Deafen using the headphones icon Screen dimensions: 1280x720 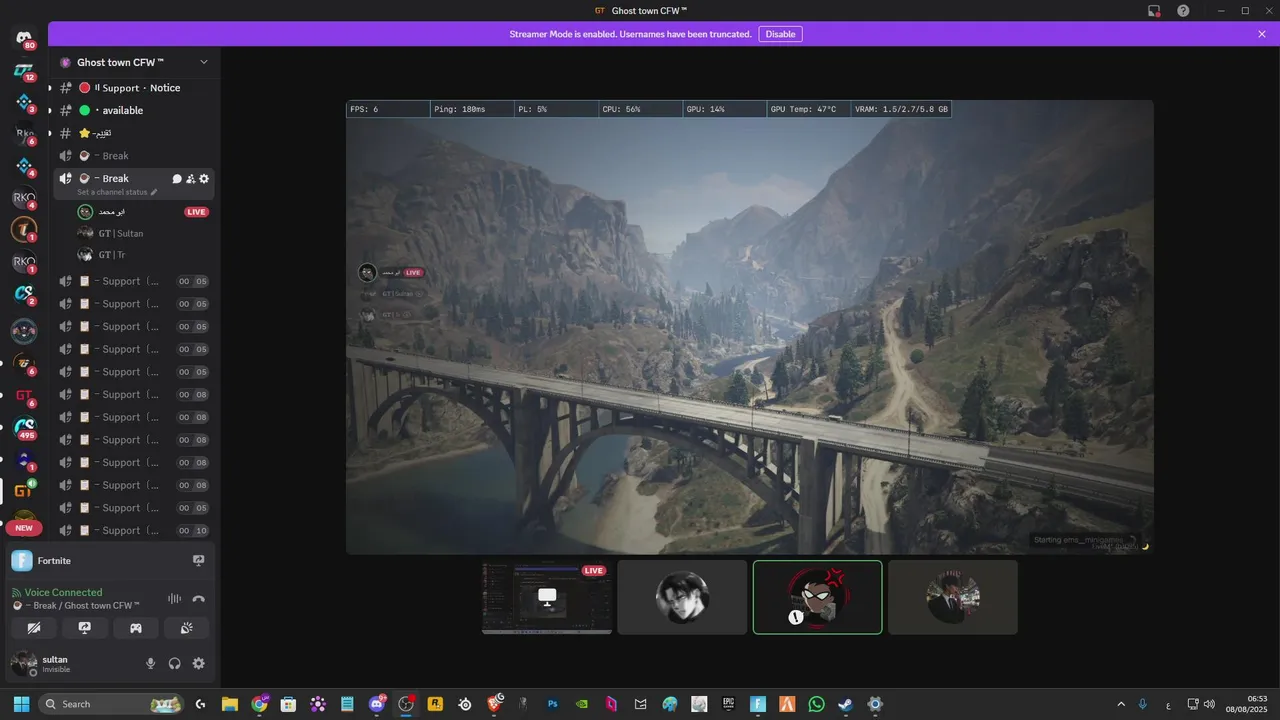(175, 663)
